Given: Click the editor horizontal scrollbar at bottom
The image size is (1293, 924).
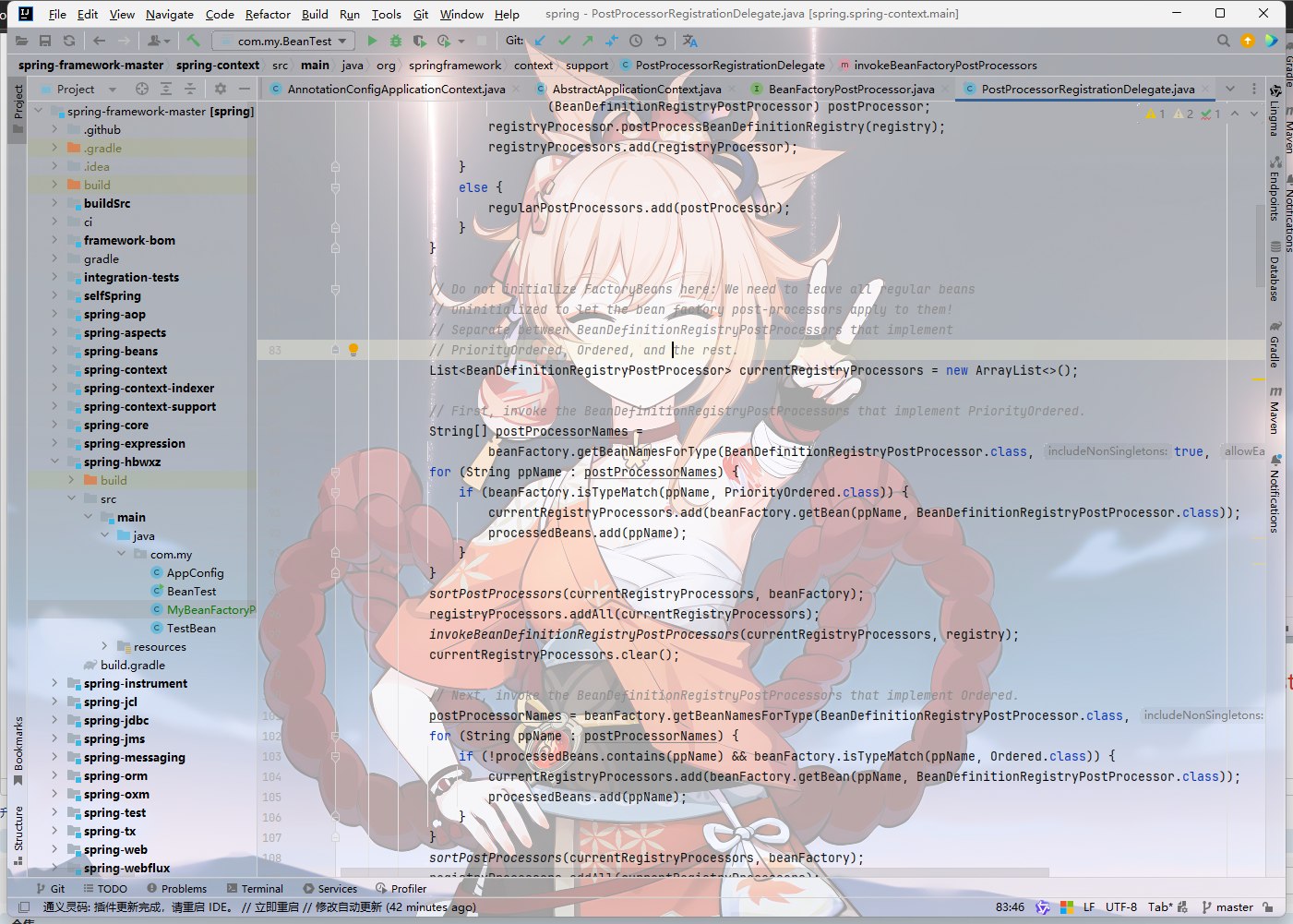Looking at the screenshot, I should coord(694,871).
